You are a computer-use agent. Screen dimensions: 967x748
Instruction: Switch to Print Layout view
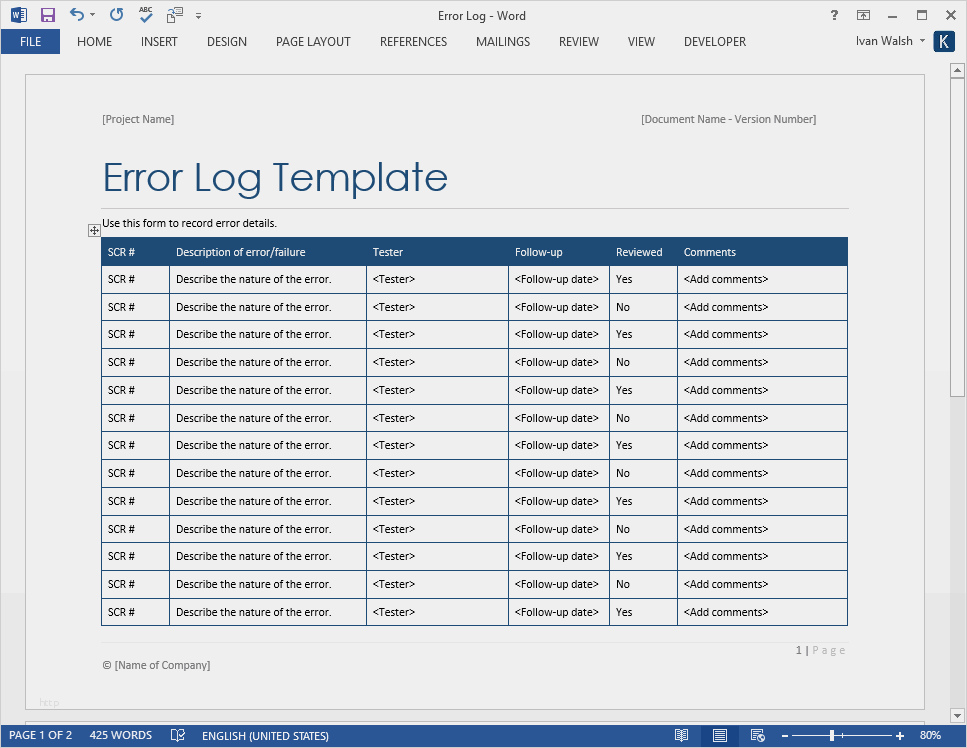[x=720, y=735]
